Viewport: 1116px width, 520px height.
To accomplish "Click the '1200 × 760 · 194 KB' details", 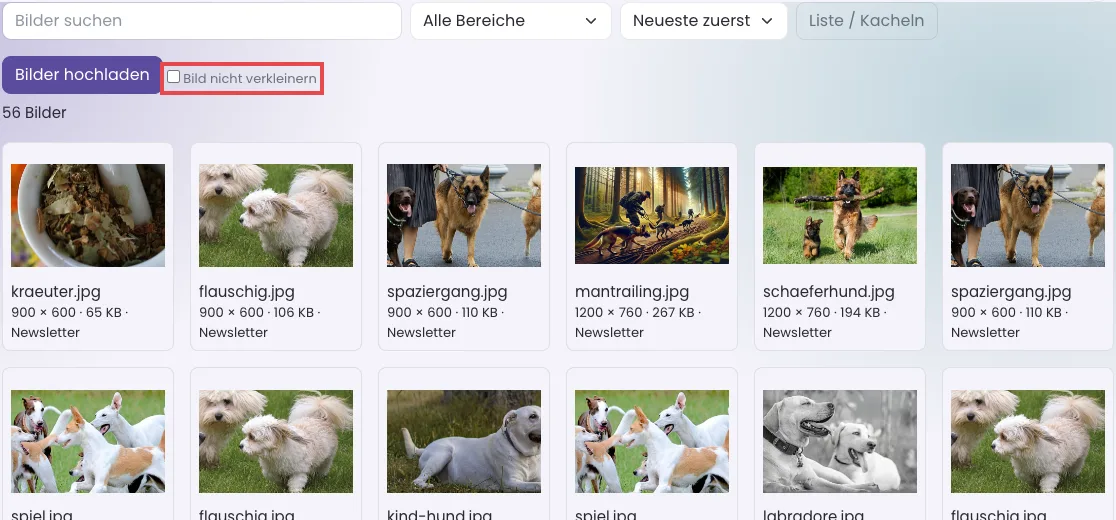I will tap(822, 312).
